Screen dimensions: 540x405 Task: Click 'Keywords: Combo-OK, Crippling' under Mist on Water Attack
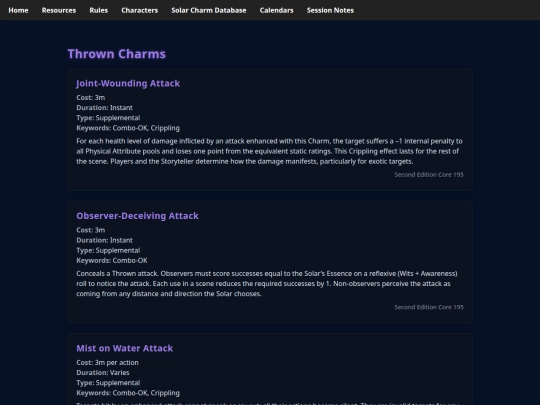[x=128, y=393]
